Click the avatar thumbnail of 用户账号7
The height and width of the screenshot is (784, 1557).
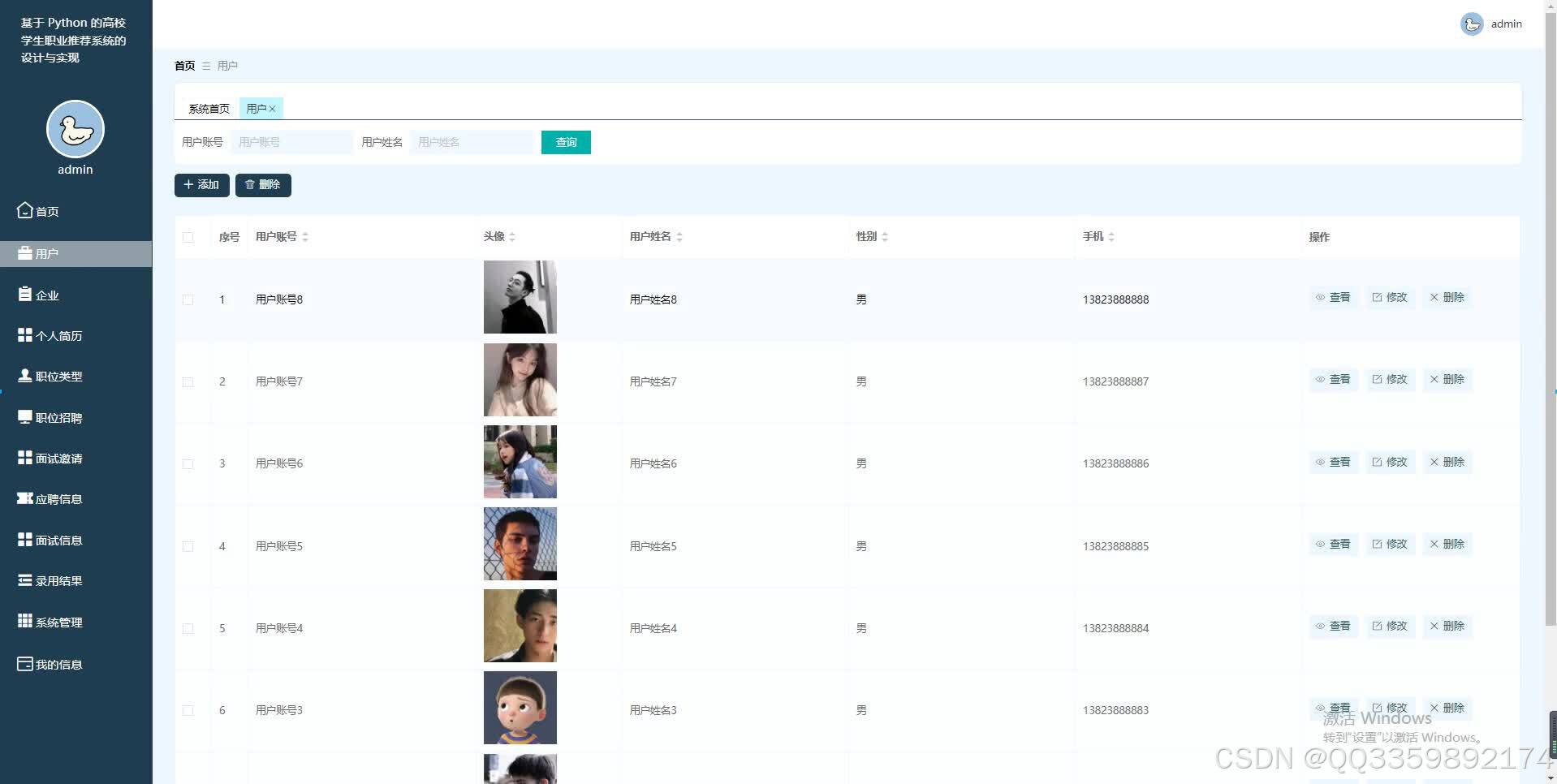(x=520, y=379)
